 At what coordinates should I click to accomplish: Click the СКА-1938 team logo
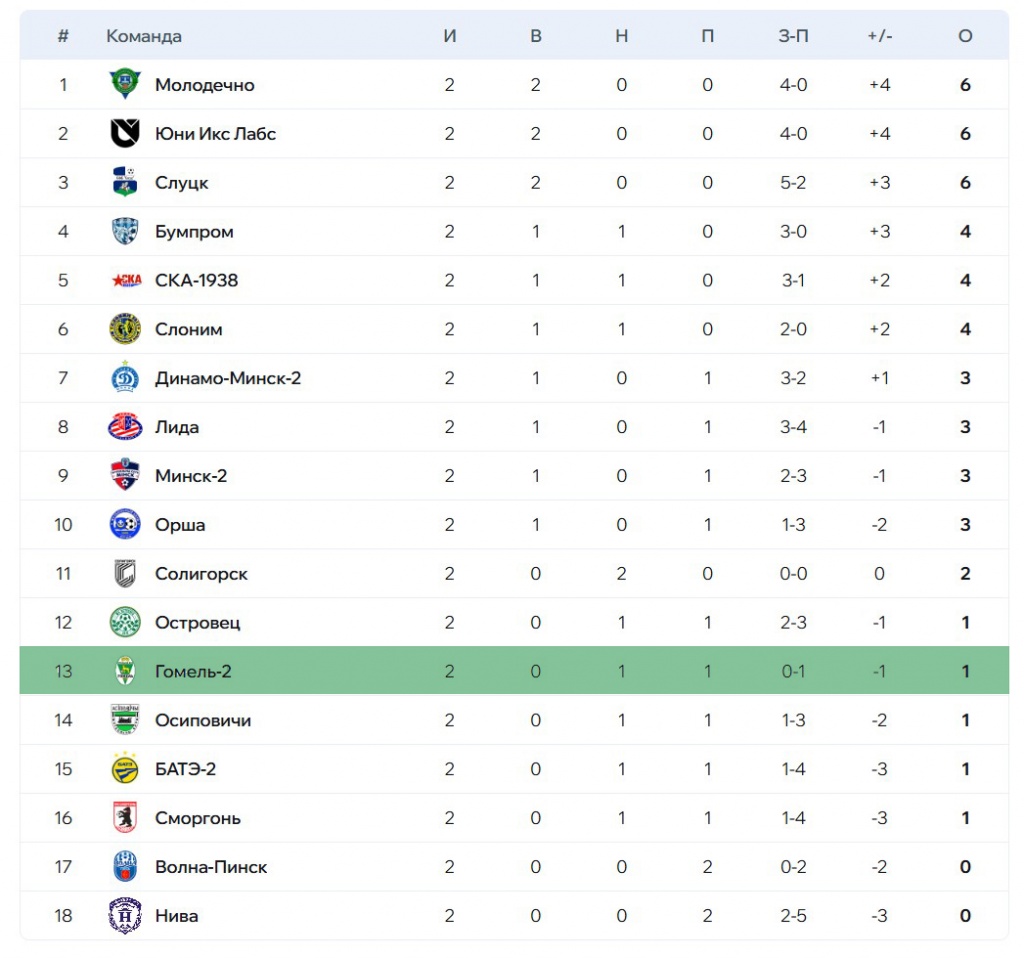pyautogui.click(x=125, y=280)
